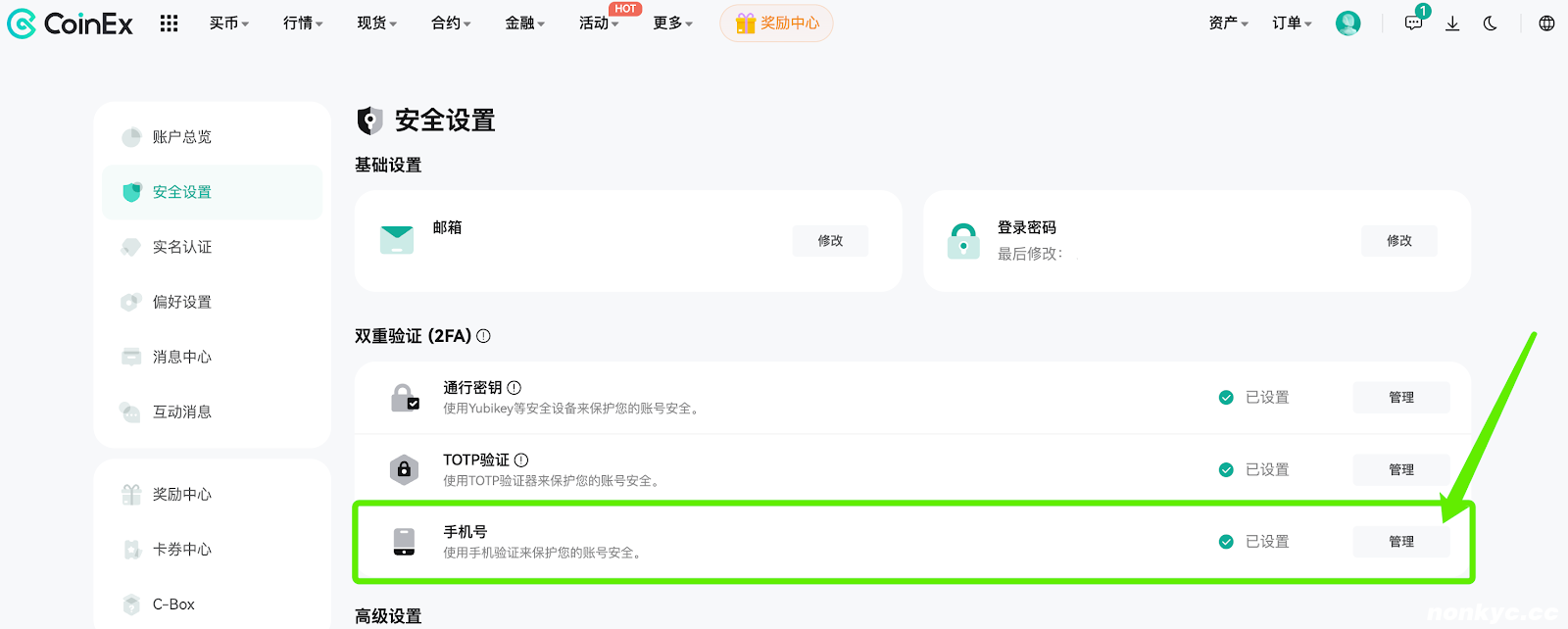This screenshot has height=629, width=1568.
Task: Click the download app icon
Action: (1452, 24)
